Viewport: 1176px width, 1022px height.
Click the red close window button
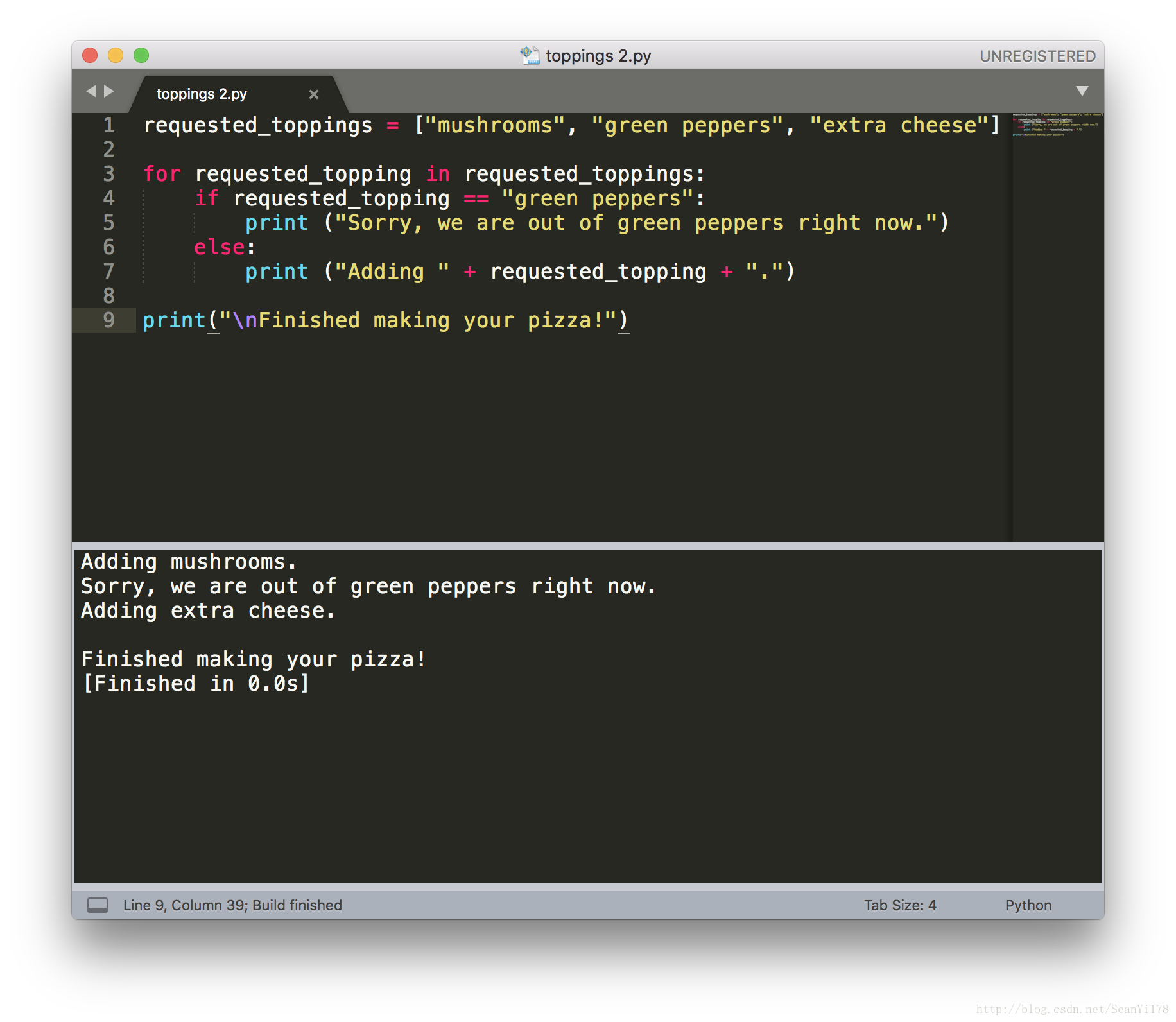point(90,55)
